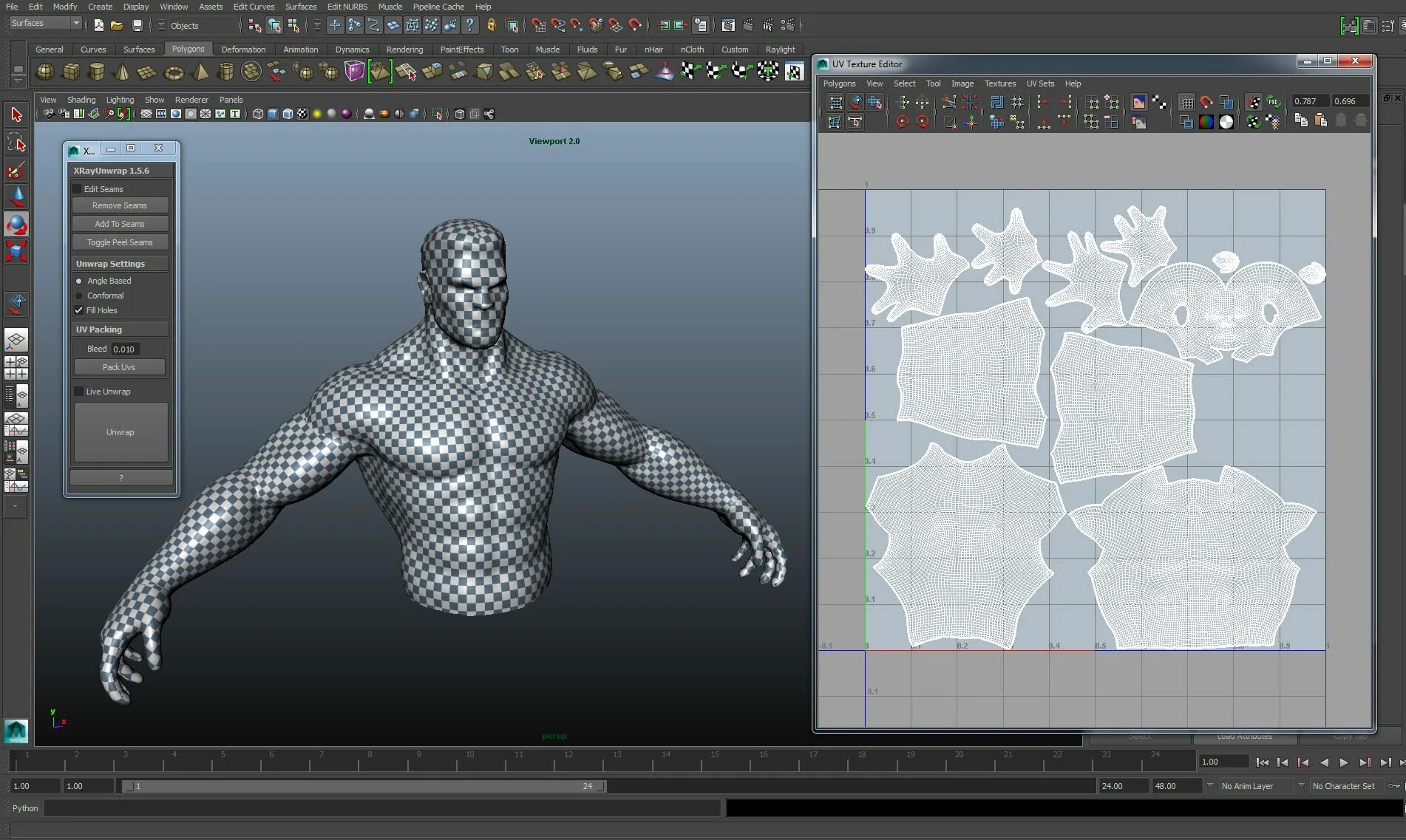Screen dimensions: 1406x840
Task: Uncheck the Fill Holes checkbox
Action: click(x=79, y=310)
